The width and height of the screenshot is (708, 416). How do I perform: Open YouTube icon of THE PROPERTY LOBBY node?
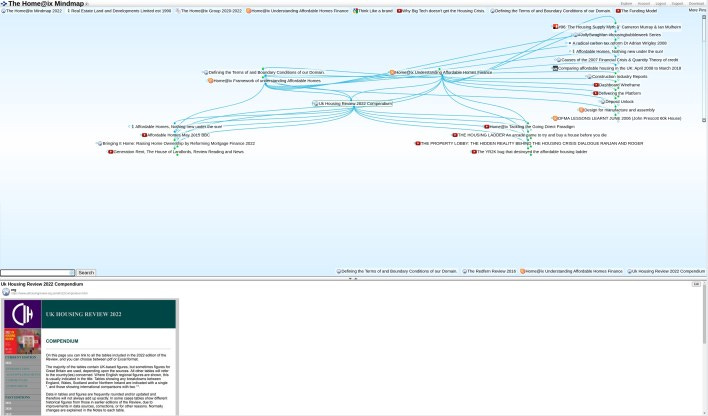point(418,144)
